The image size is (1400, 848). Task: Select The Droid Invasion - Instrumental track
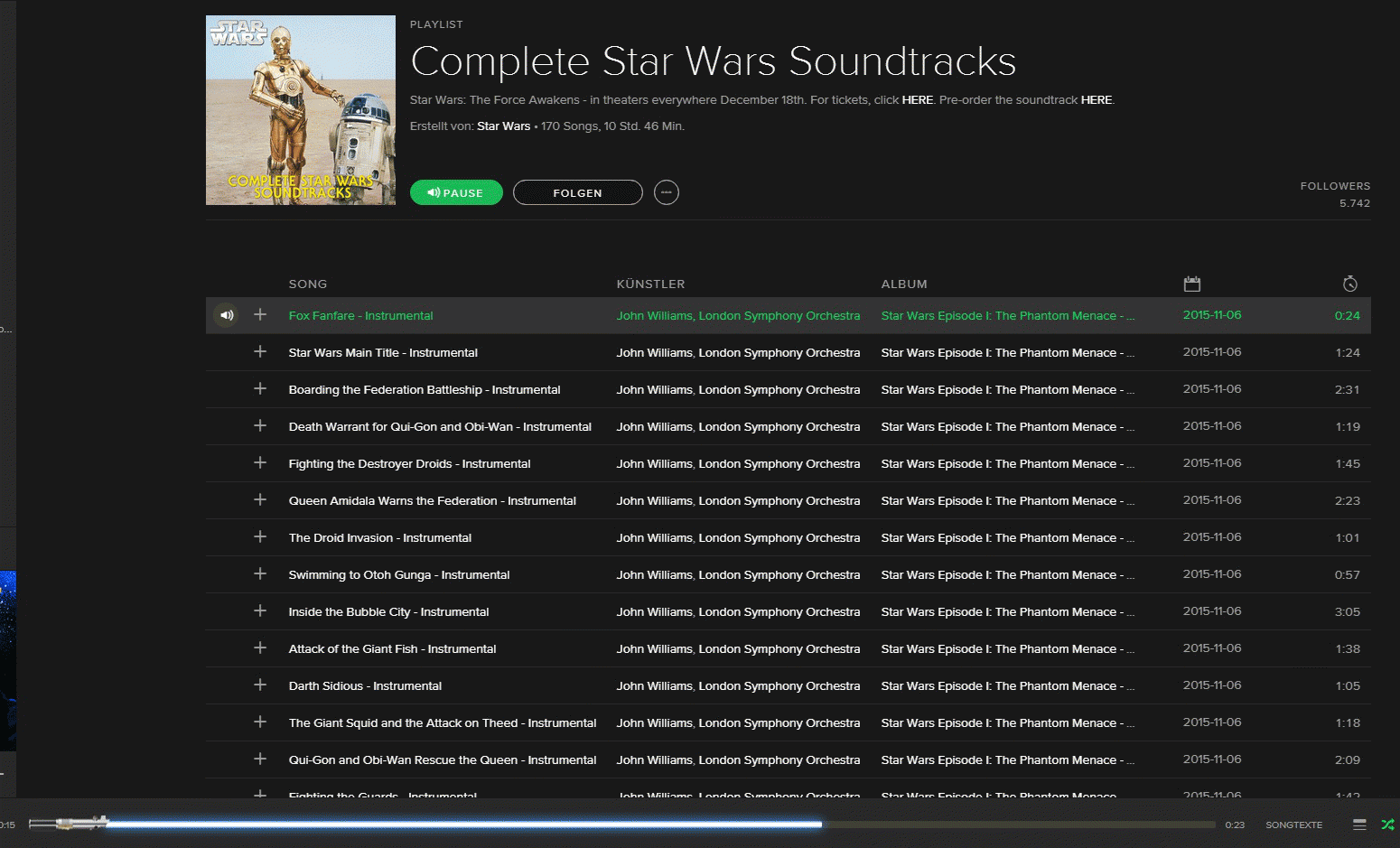[x=379, y=538]
